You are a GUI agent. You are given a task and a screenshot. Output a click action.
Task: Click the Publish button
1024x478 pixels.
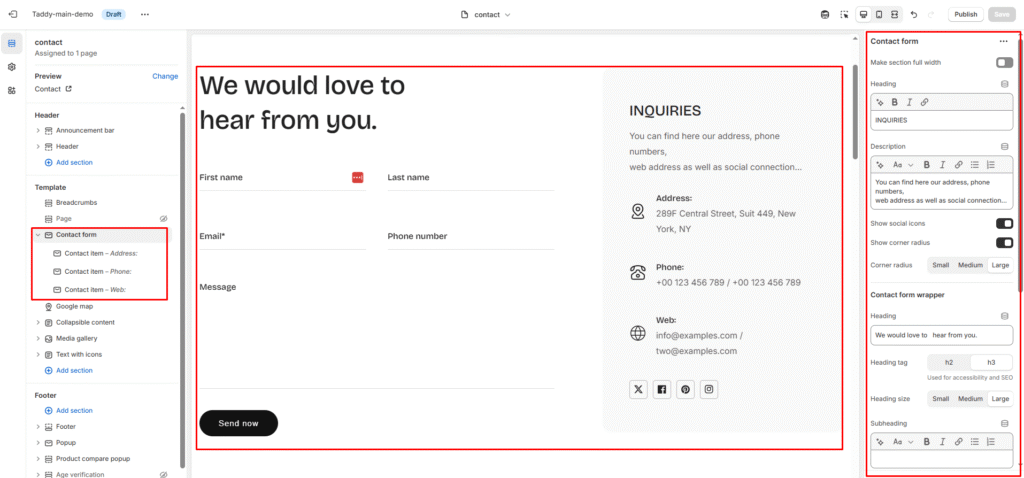(x=965, y=14)
